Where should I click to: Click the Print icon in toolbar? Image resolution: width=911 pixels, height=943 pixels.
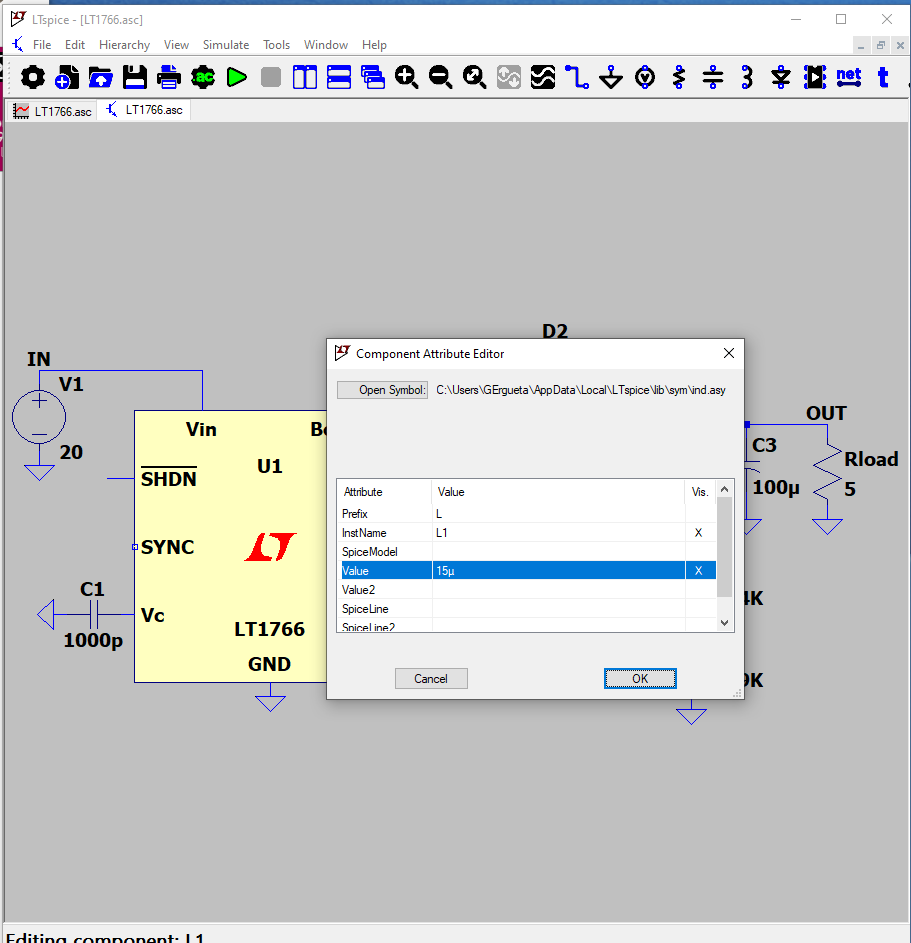(x=169, y=77)
